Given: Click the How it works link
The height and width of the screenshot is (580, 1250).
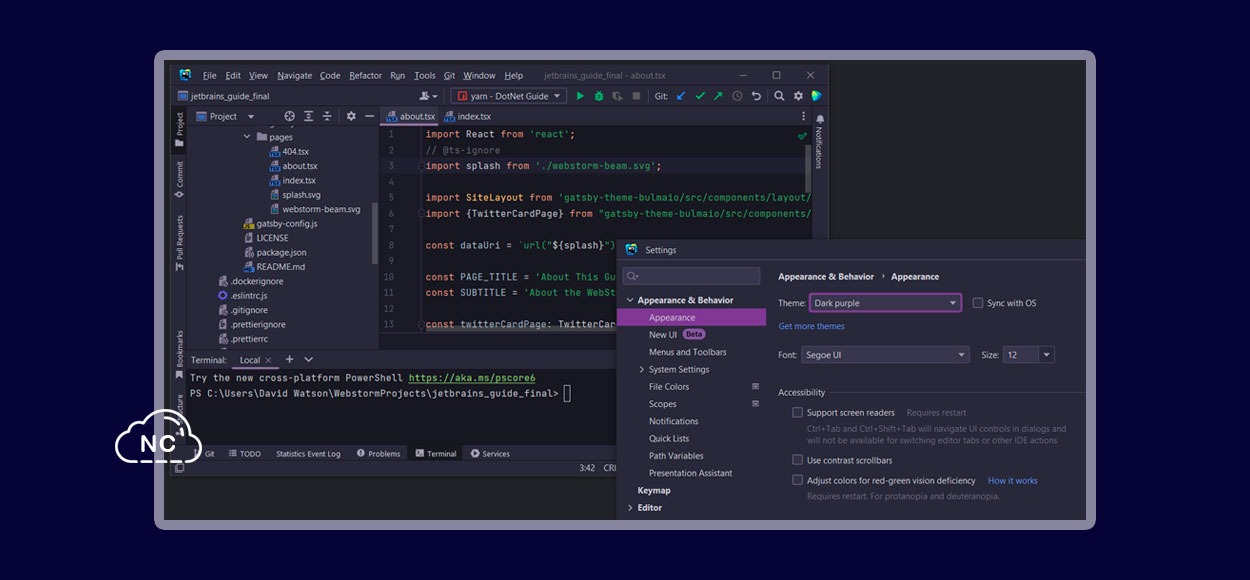Looking at the screenshot, I should point(1013,481).
